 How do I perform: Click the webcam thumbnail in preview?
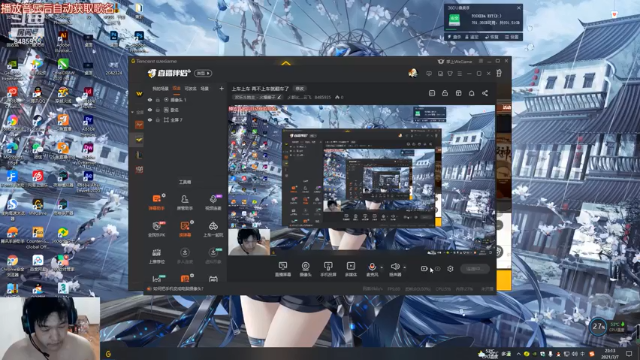[249, 242]
